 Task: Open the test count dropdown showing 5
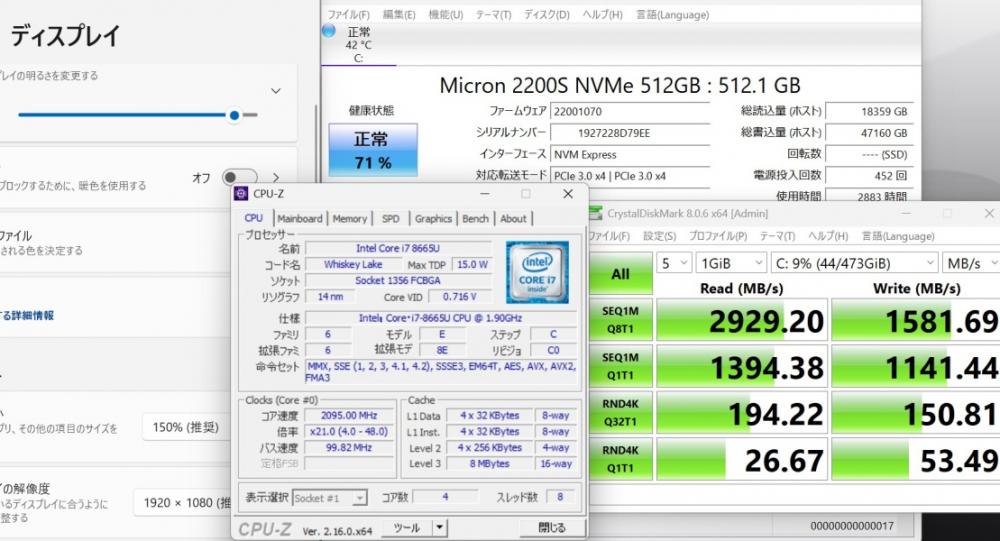coord(673,263)
